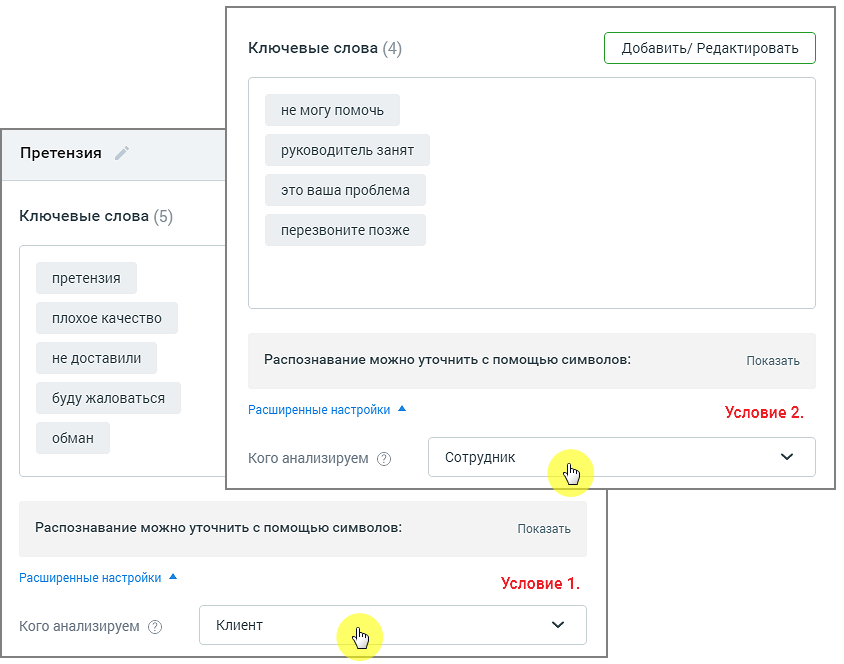Select the keyword chip 'перезвоните позже'
This screenshot has width=844, height=664.
[345, 230]
